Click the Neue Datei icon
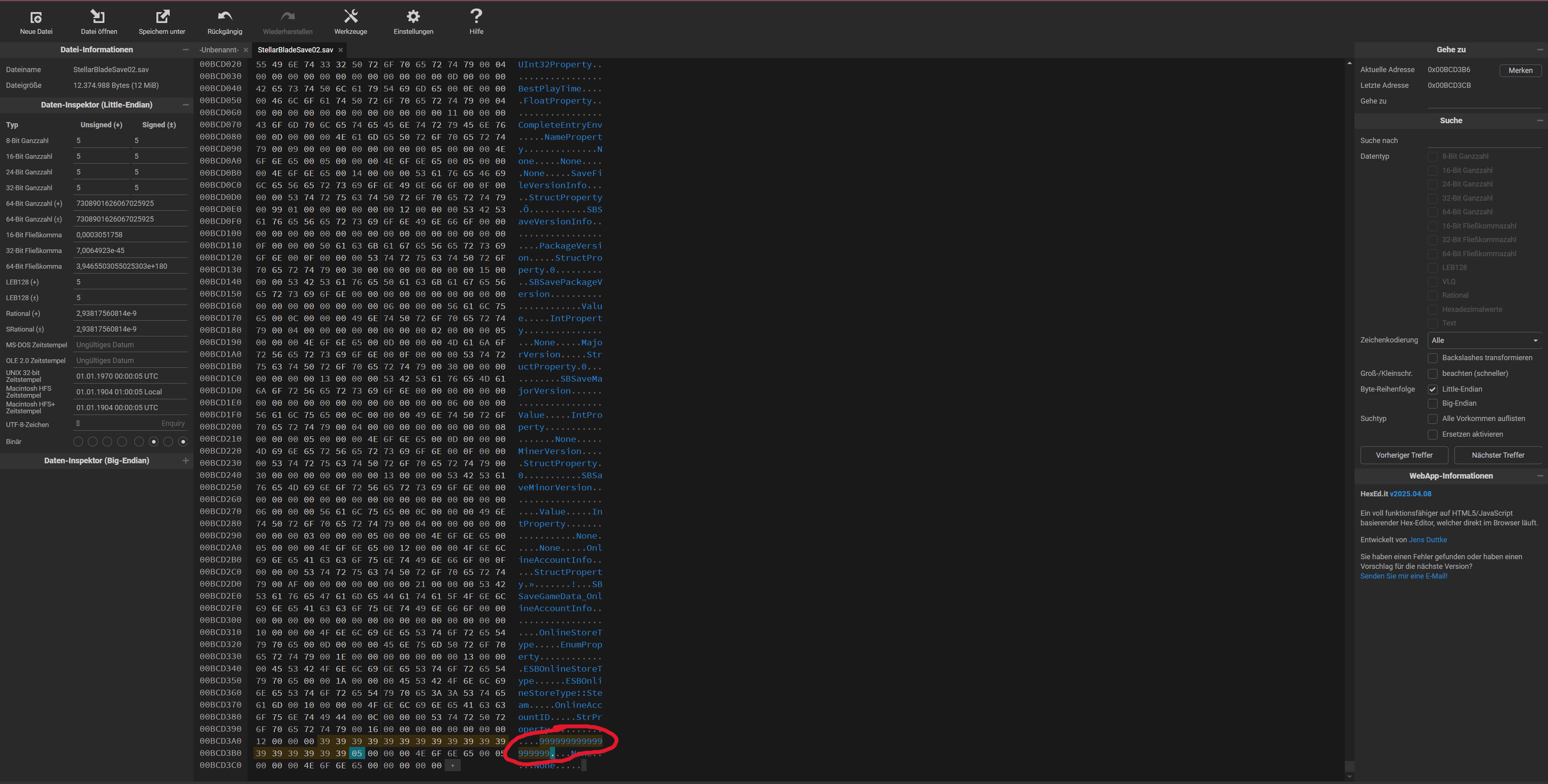The image size is (1548, 784). coord(36,17)
